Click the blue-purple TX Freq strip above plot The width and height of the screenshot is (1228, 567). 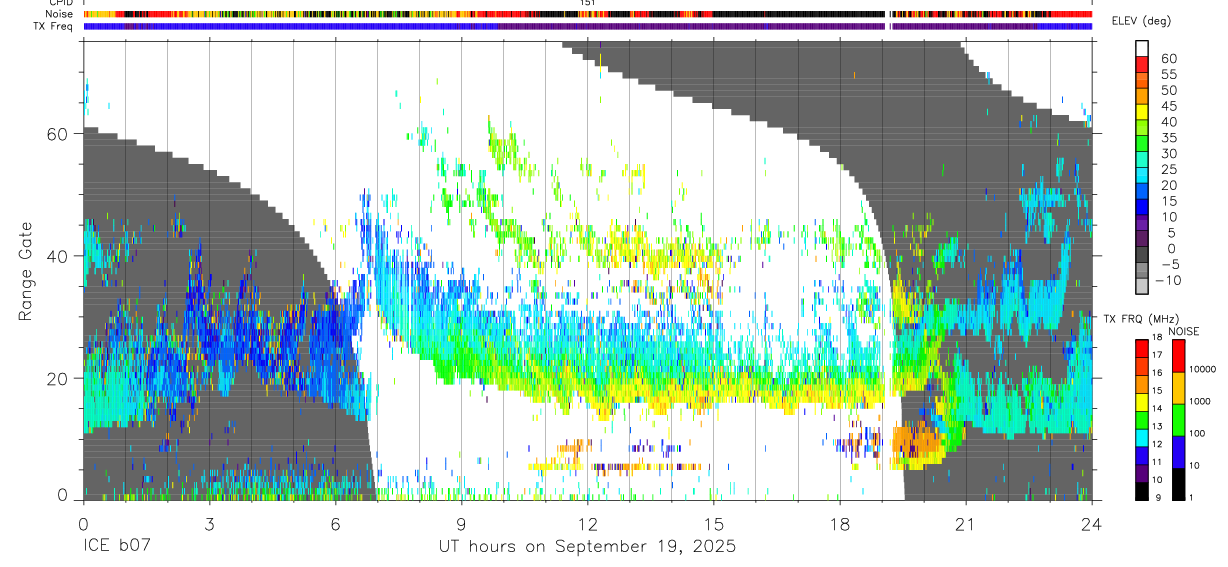pyautogui.click(x=587, y=26)
